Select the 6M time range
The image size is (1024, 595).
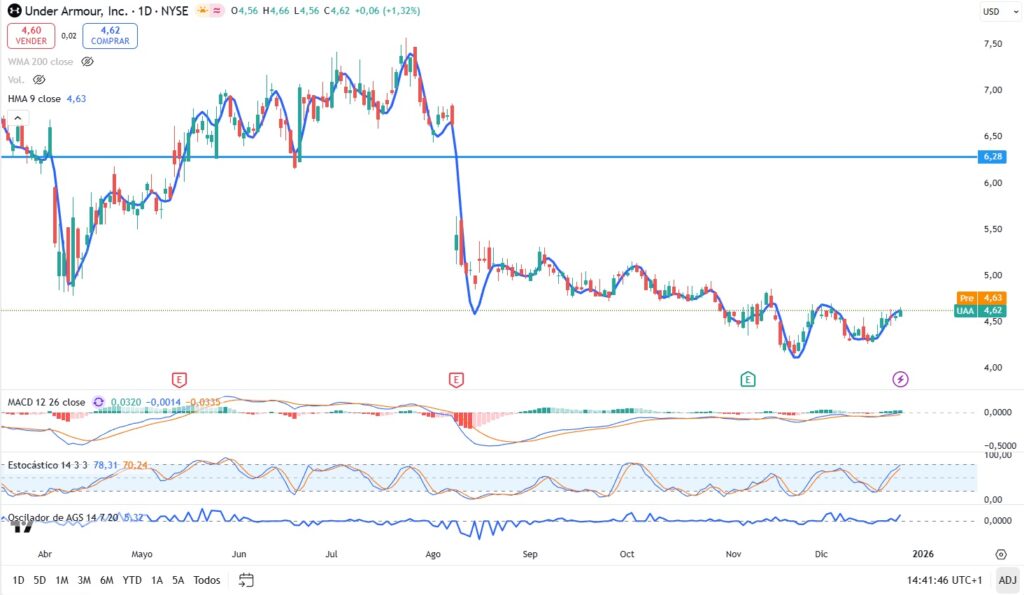tap(106, 580)
